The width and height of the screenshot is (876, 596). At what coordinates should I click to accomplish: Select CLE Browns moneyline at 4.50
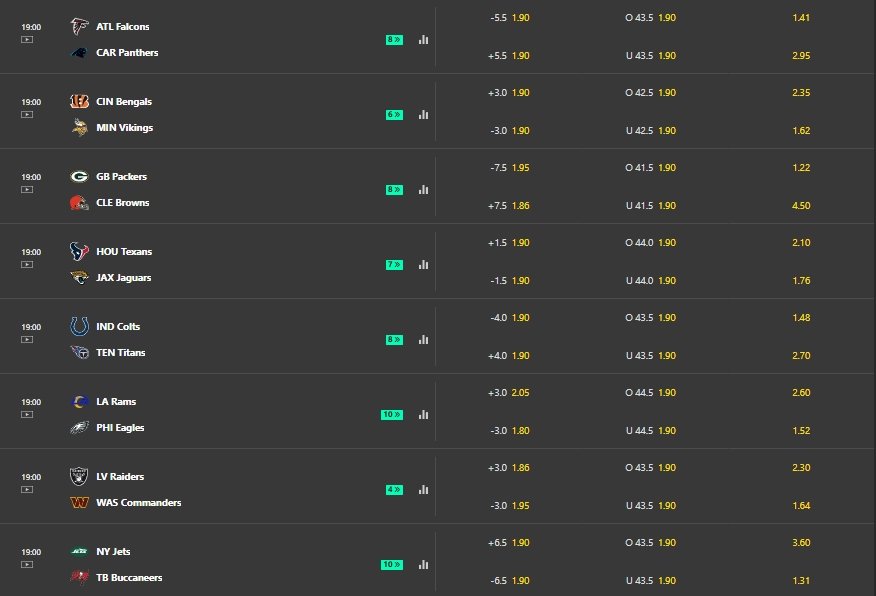[801, 206]
